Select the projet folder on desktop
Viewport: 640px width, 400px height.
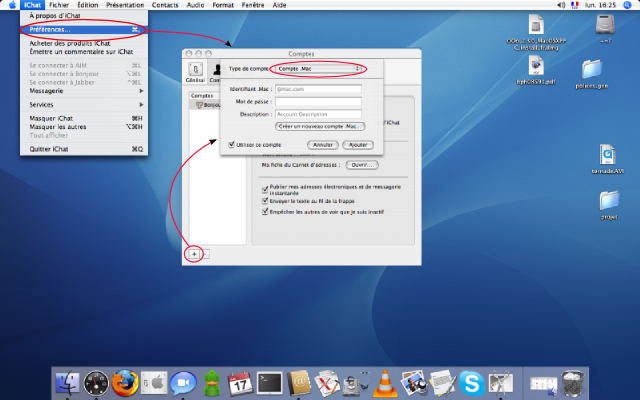pos(609,205)
